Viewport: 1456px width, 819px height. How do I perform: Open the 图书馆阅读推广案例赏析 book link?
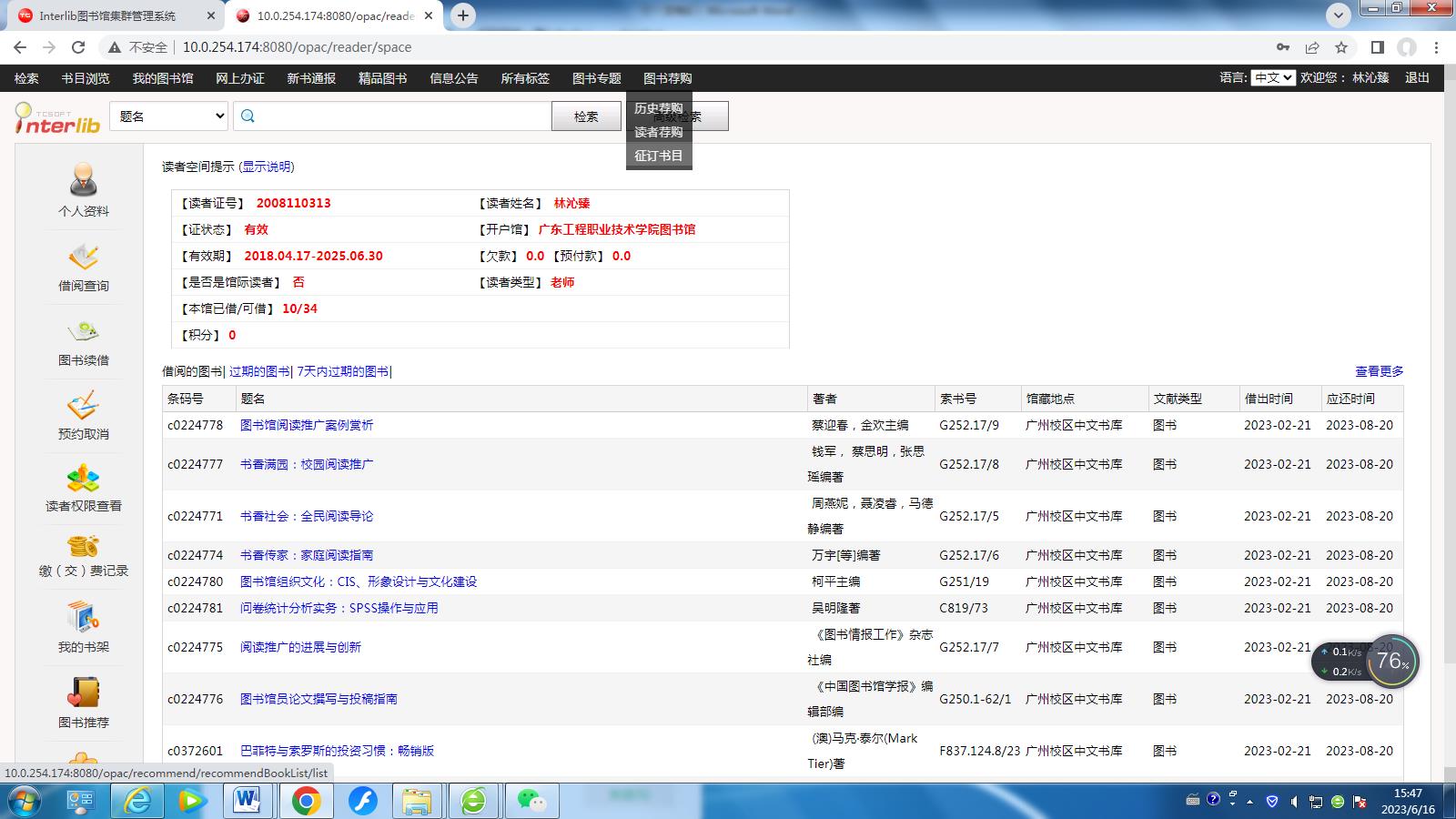point(307,425)
